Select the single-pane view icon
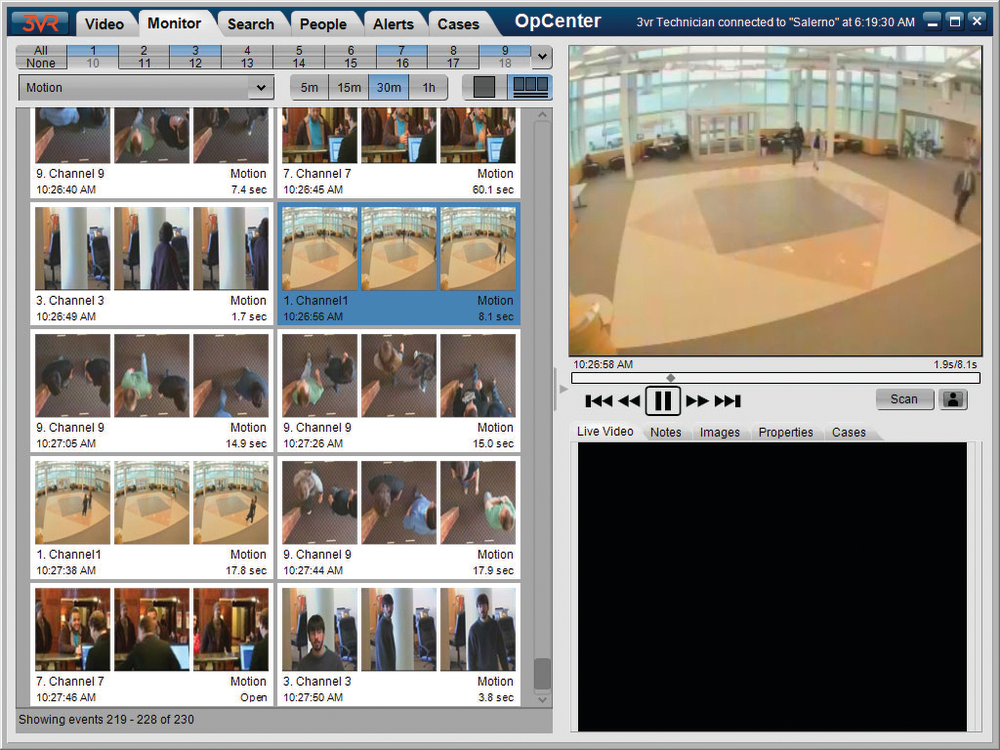1000x750 pixels. coord(483,86)
